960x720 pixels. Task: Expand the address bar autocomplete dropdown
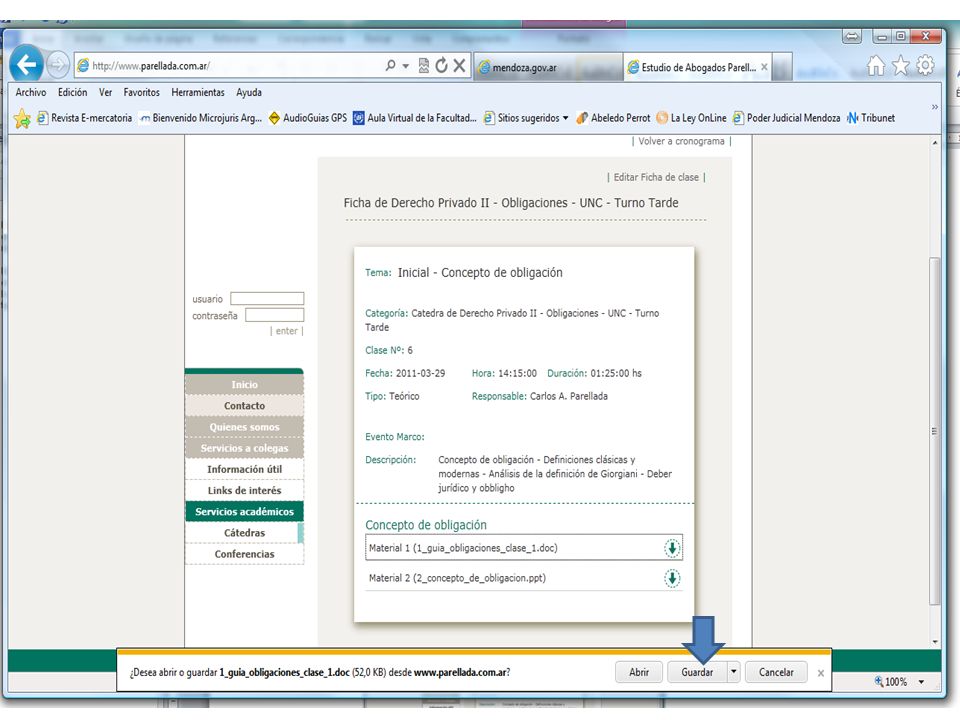(405, 66)
